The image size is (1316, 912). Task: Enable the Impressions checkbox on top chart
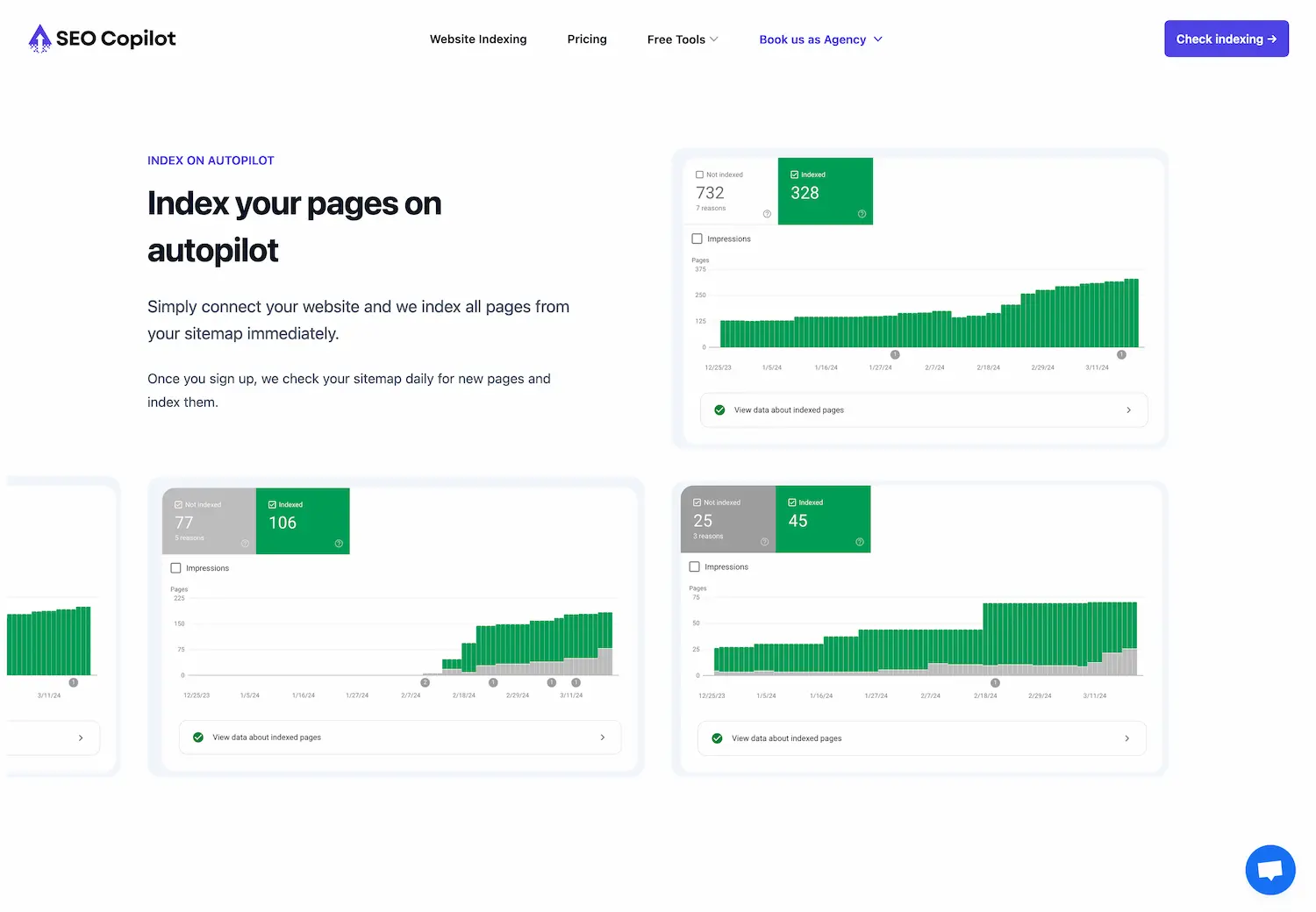(697, 238)
